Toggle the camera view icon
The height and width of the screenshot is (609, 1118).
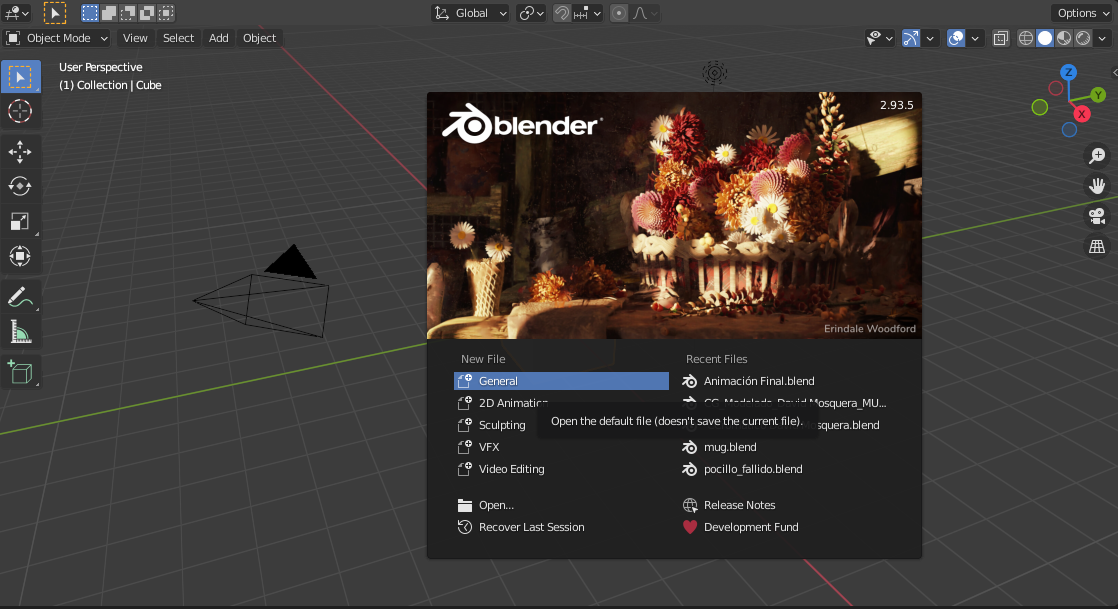[1097, 216]
